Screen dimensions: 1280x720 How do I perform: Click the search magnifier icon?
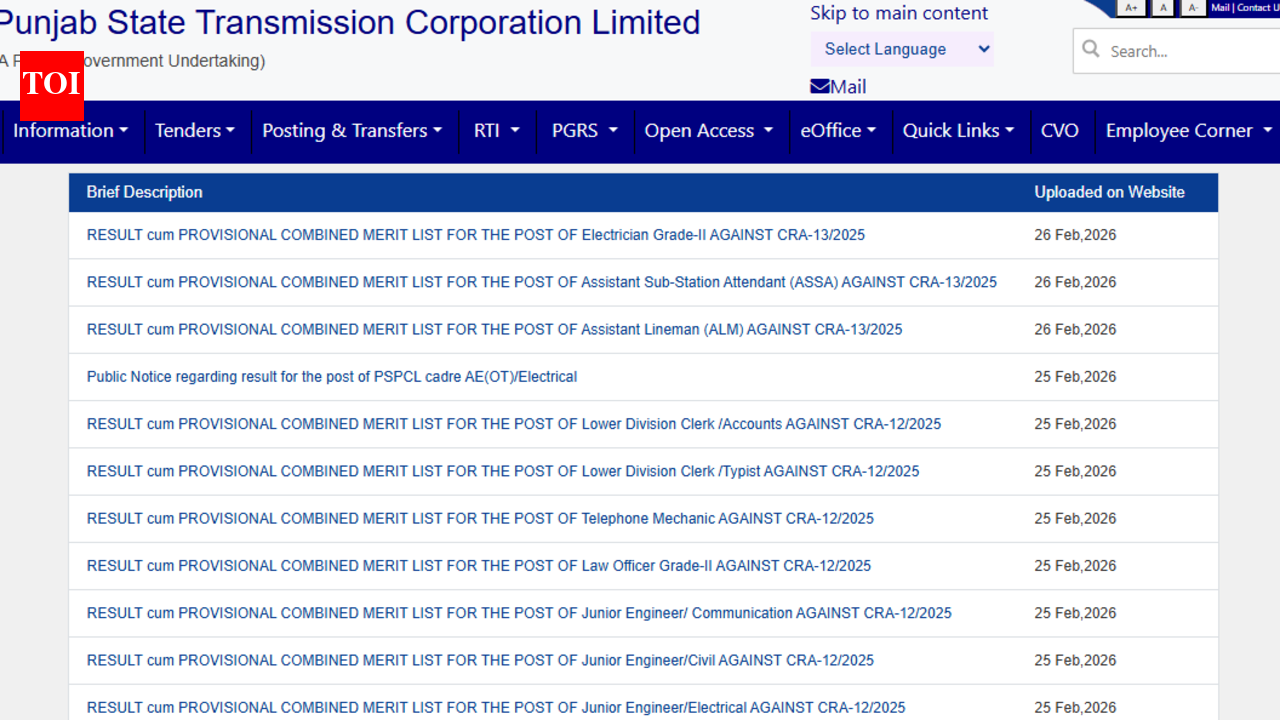[1091, 50]
